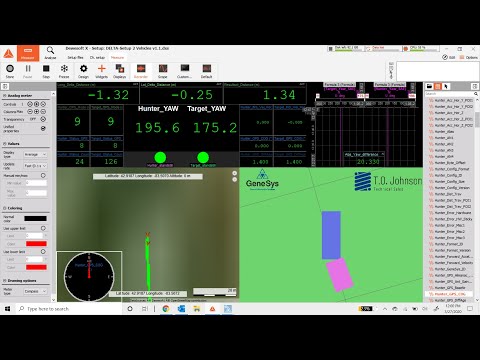Viewport: 480px width, 360px height.
Task: Collapse the Values section
Action: coord(5,144)
